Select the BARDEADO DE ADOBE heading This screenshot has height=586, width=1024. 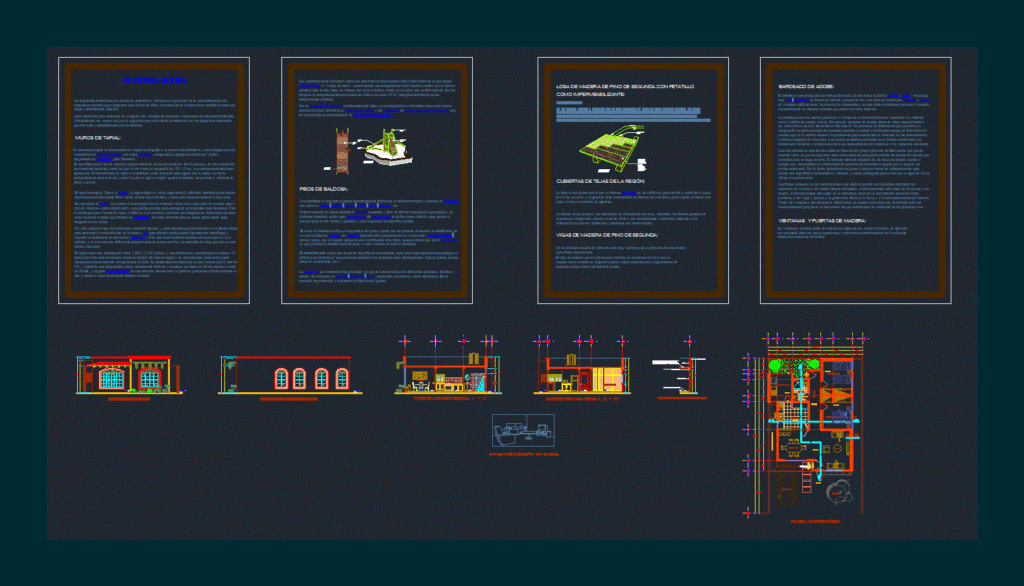tap(806, 86)
